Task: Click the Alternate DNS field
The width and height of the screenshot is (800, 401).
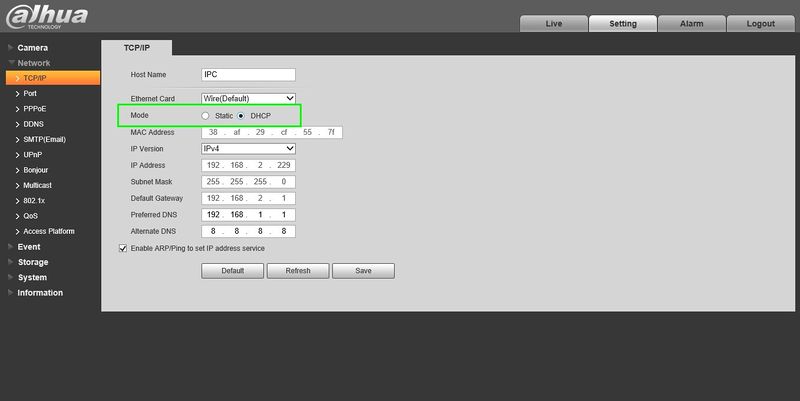Action: 248,231
